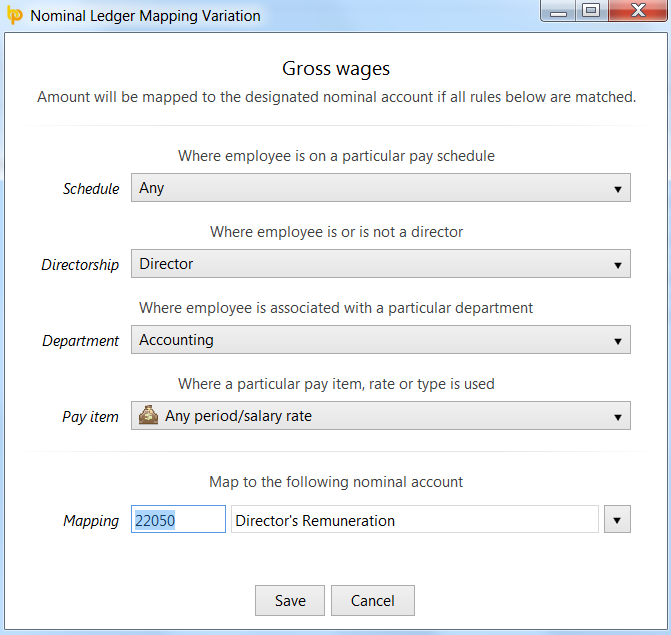
Task: Click the BrightPay logo in title bar
Action: pyautogui.click(x=15, y=15)
